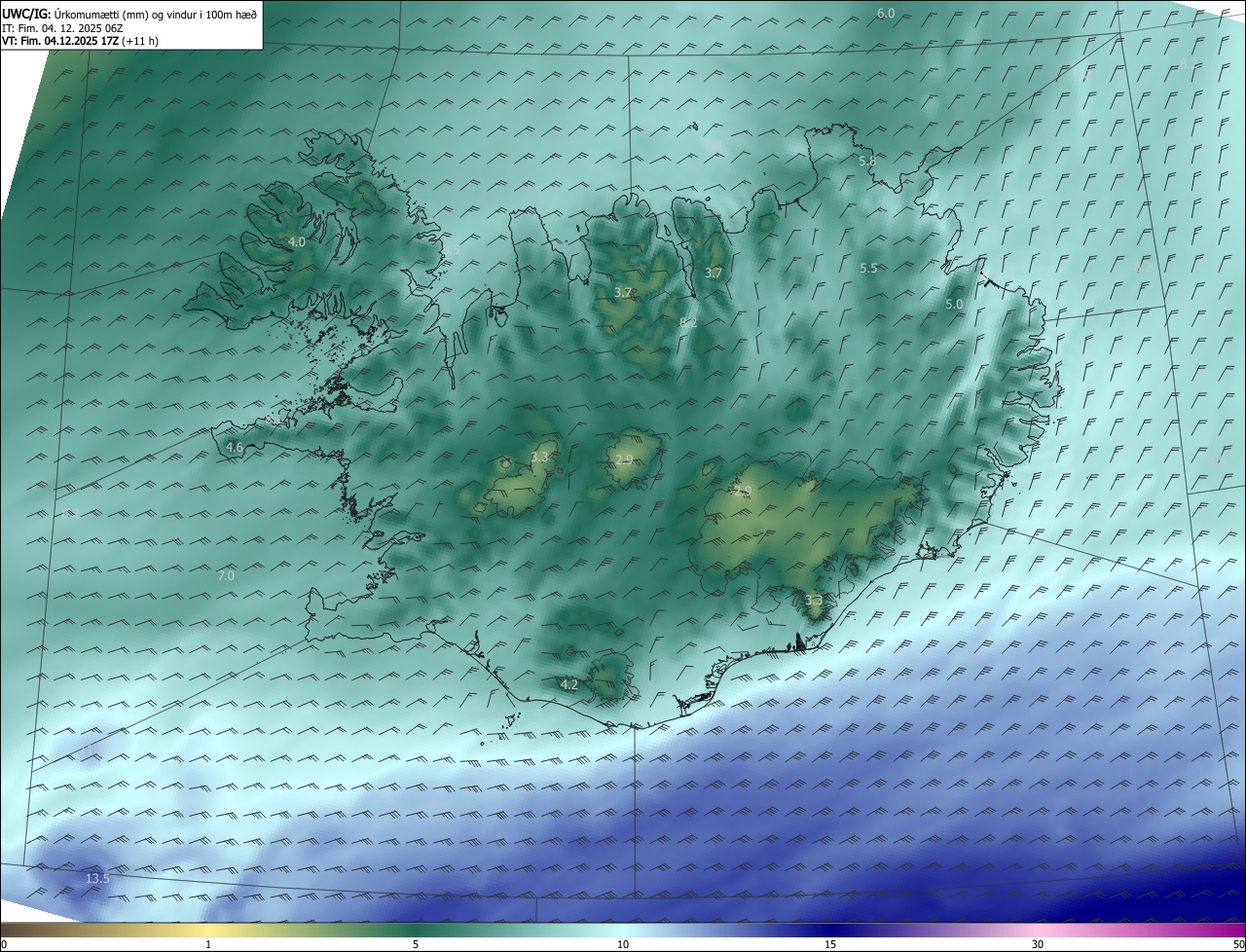The image size is (1246, 952).
Task: Click the 2.9 value on Hofsjökull glacier
Action: click(624, 459)
